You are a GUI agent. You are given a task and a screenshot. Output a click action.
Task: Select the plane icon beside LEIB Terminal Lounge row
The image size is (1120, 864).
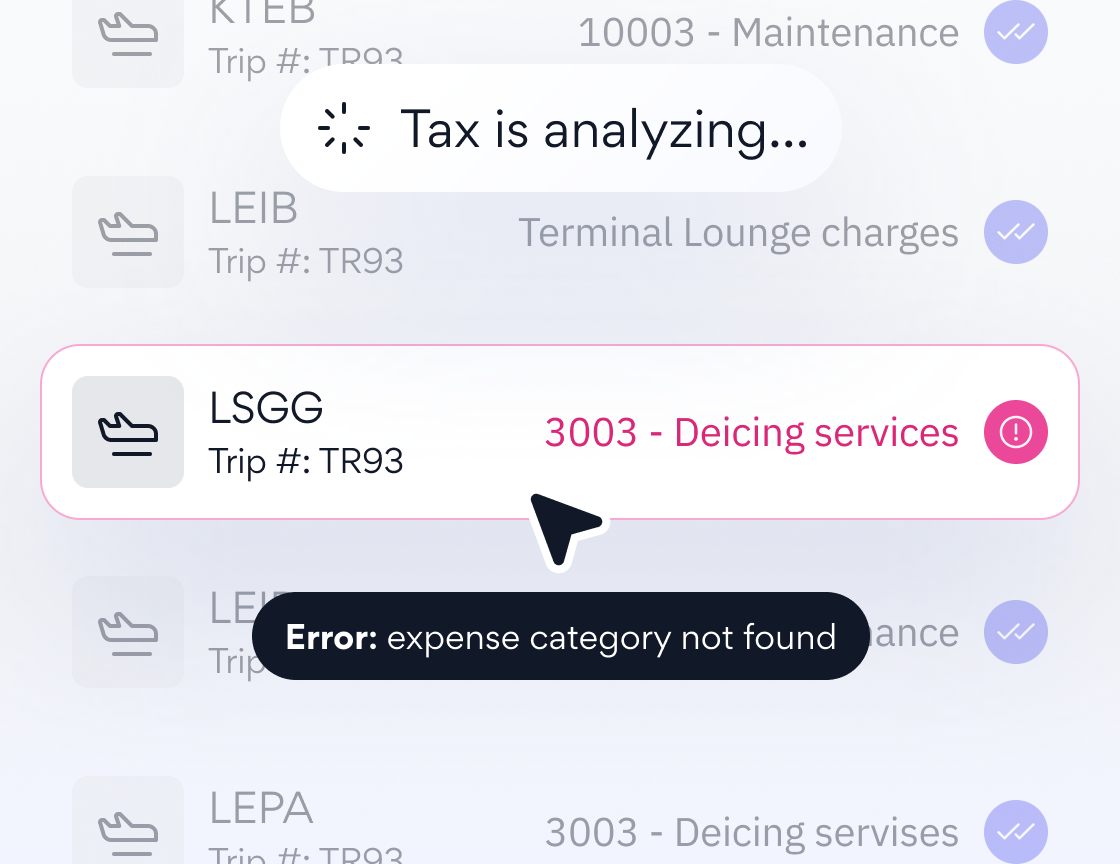[x=128, y=232]
